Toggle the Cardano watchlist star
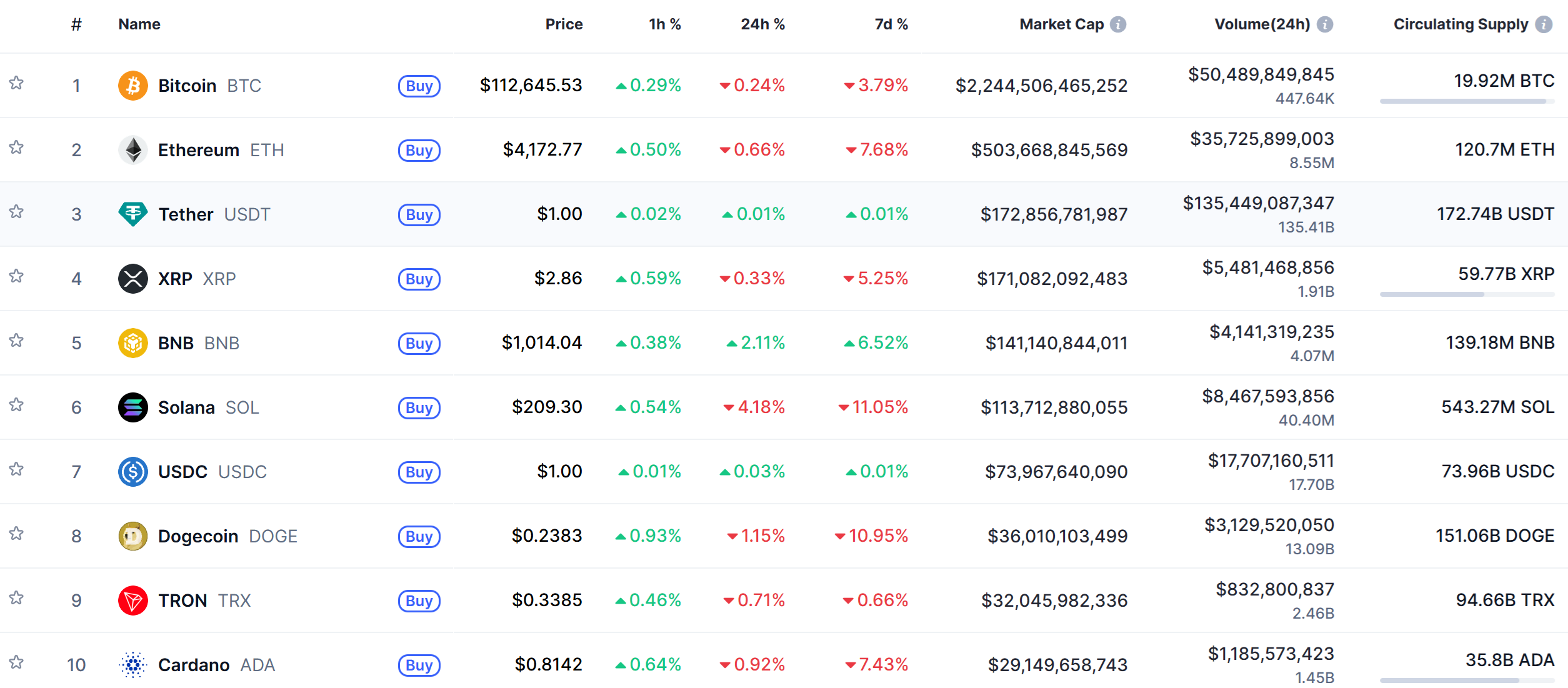 [x=16, y=662]
